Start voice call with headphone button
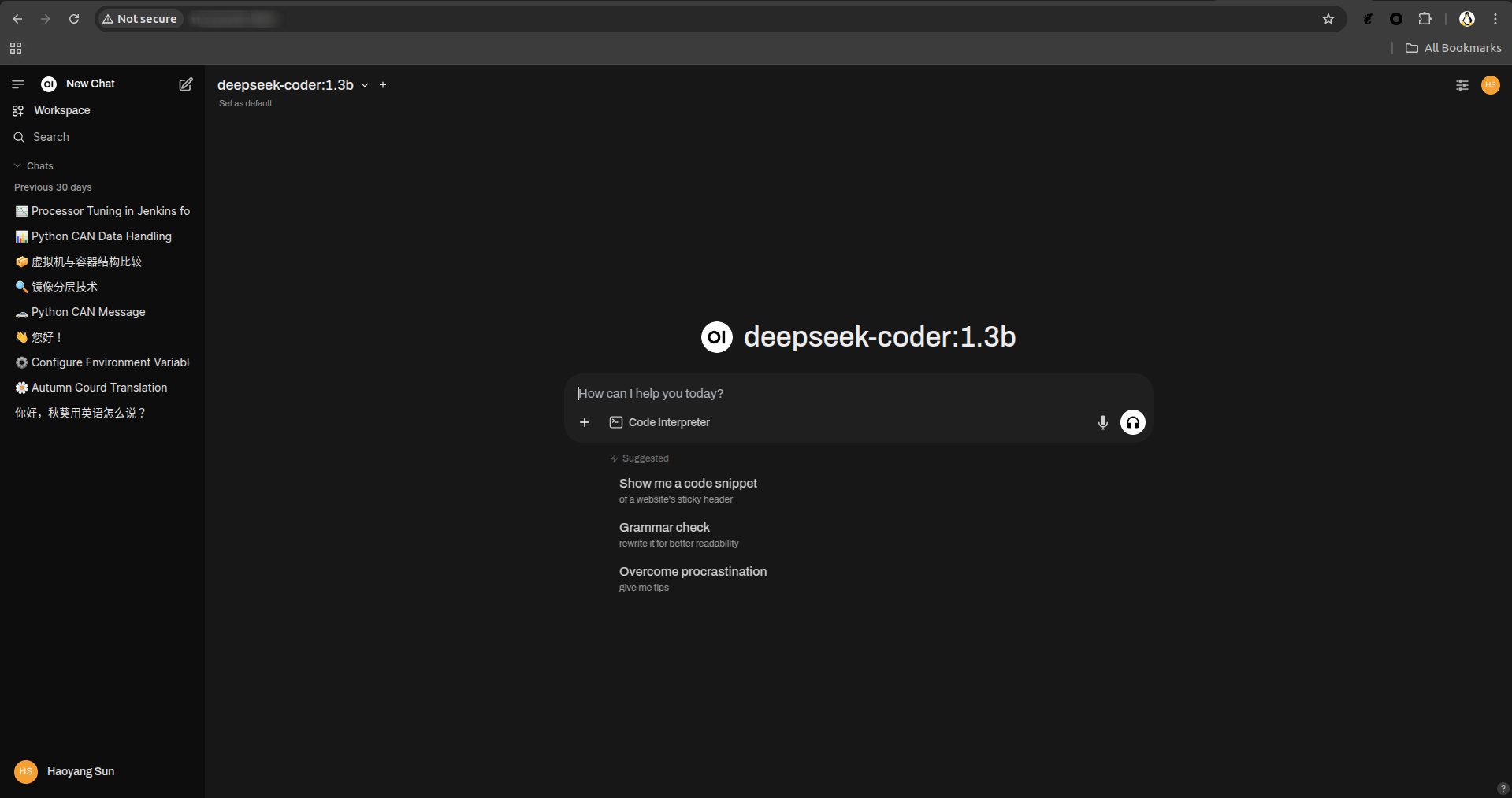1512x798 pixels. pyautogui.click(x=1132, y=423)
